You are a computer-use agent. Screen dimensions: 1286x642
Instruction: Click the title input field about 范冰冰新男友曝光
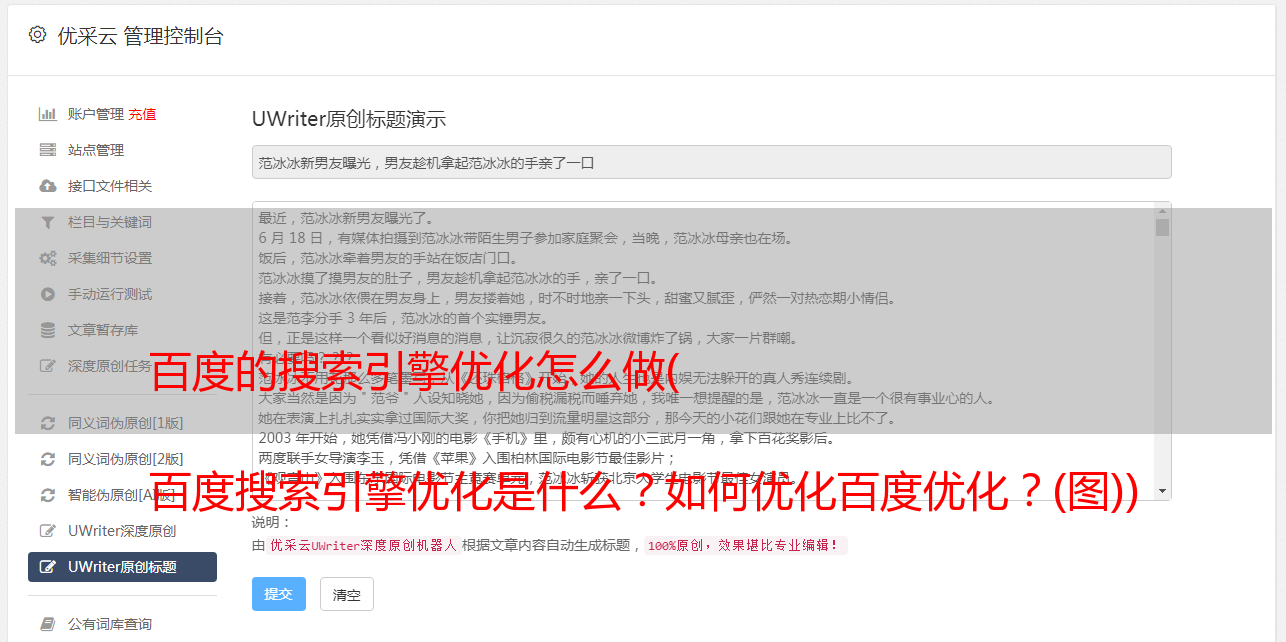click(711, 162)
